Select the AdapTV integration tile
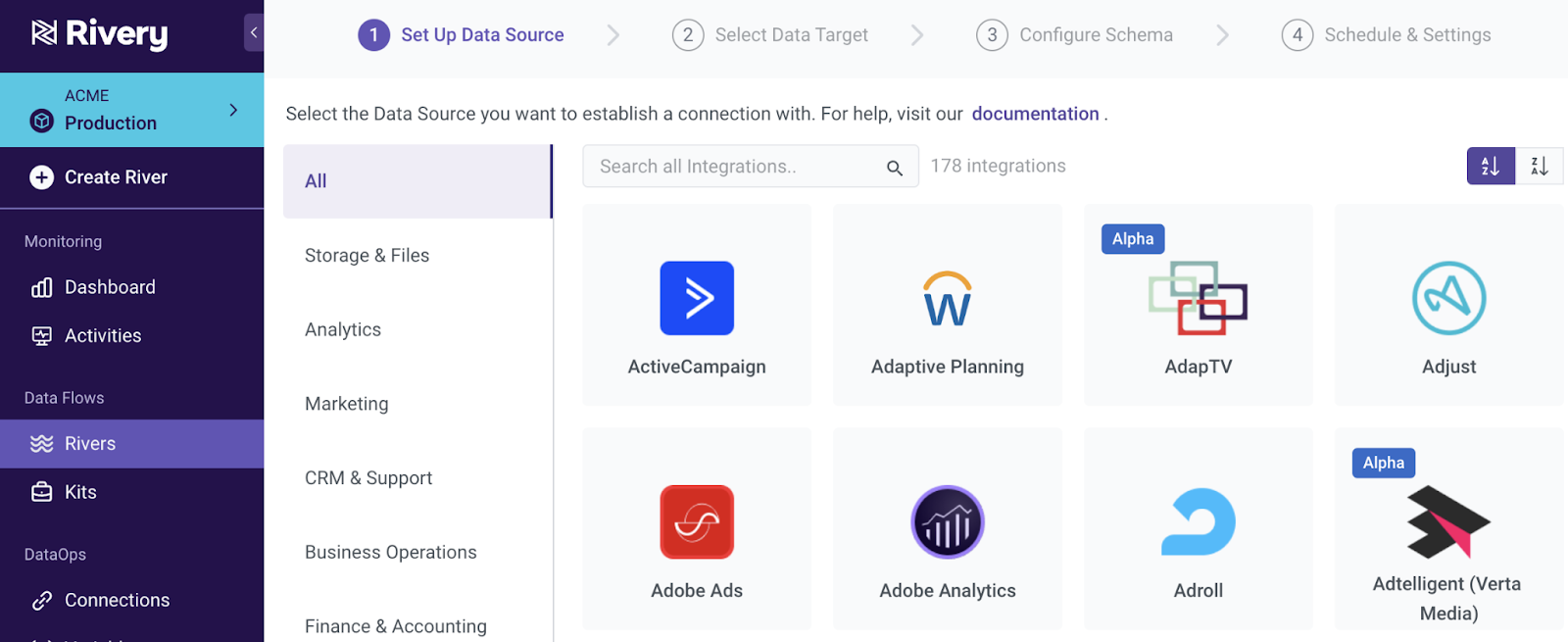The image size is (1568, 642). (x=1198, y=306)
